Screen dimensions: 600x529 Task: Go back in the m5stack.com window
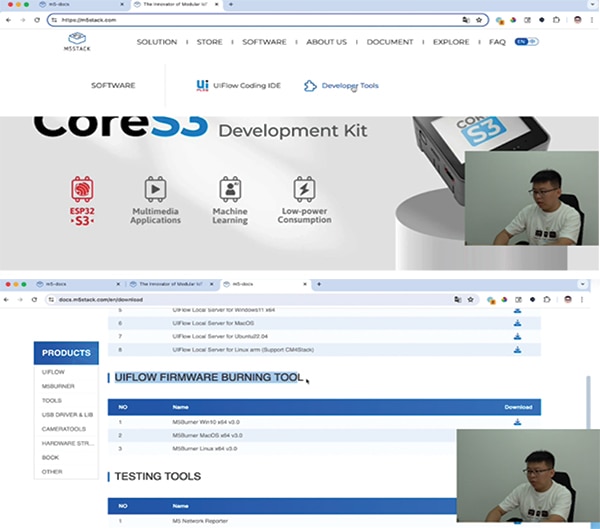[8, 20]
